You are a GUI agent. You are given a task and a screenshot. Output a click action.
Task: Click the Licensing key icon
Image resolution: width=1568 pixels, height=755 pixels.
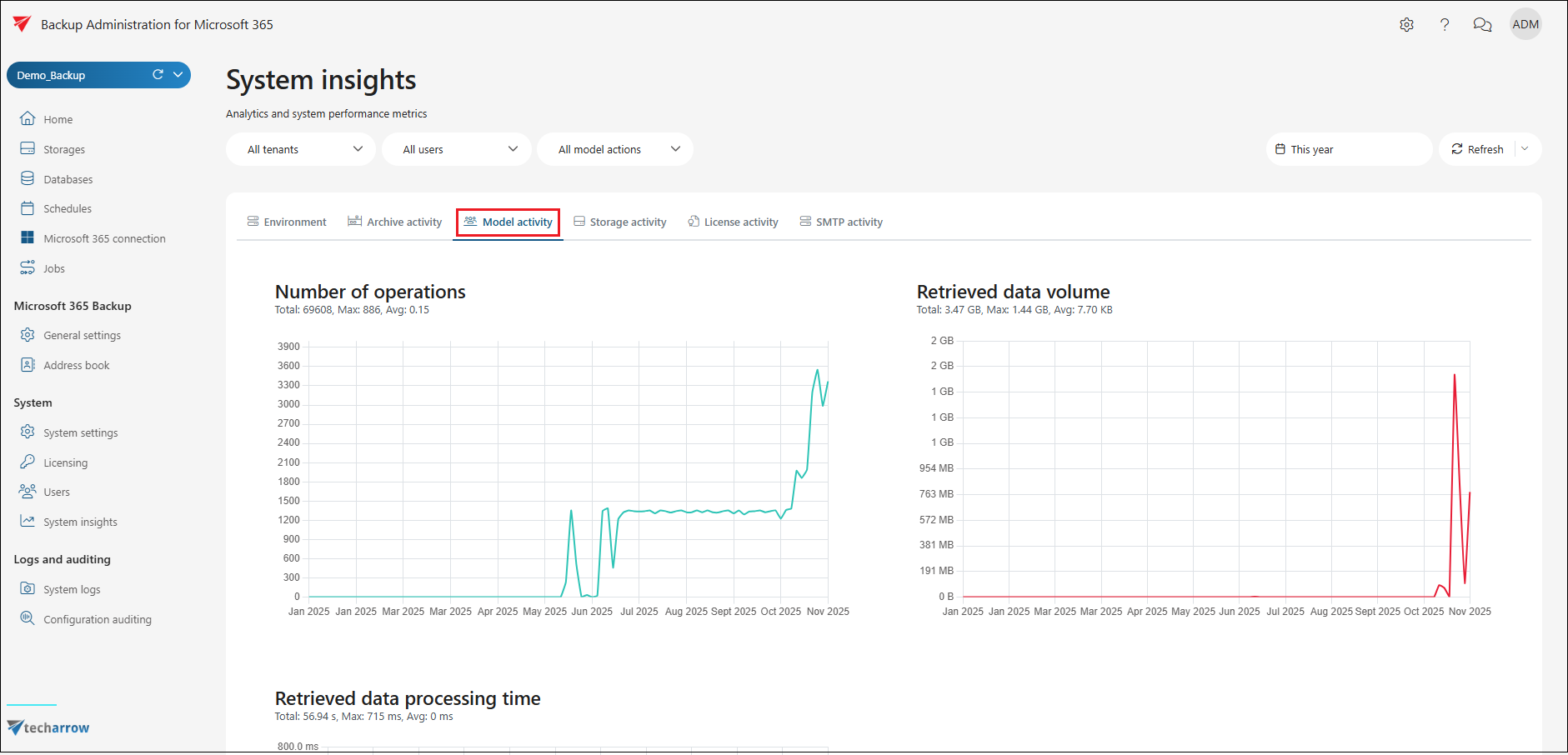coord(28,462)
